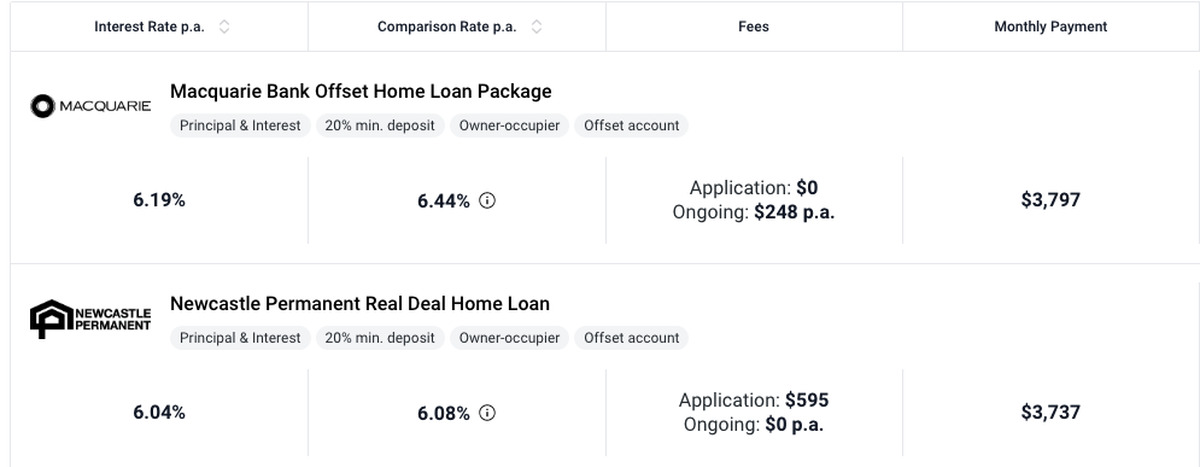Click the Monthly Payment column header
Image resolution: width=1200 pixels, height=467 pixels.
pos(1050,27)
